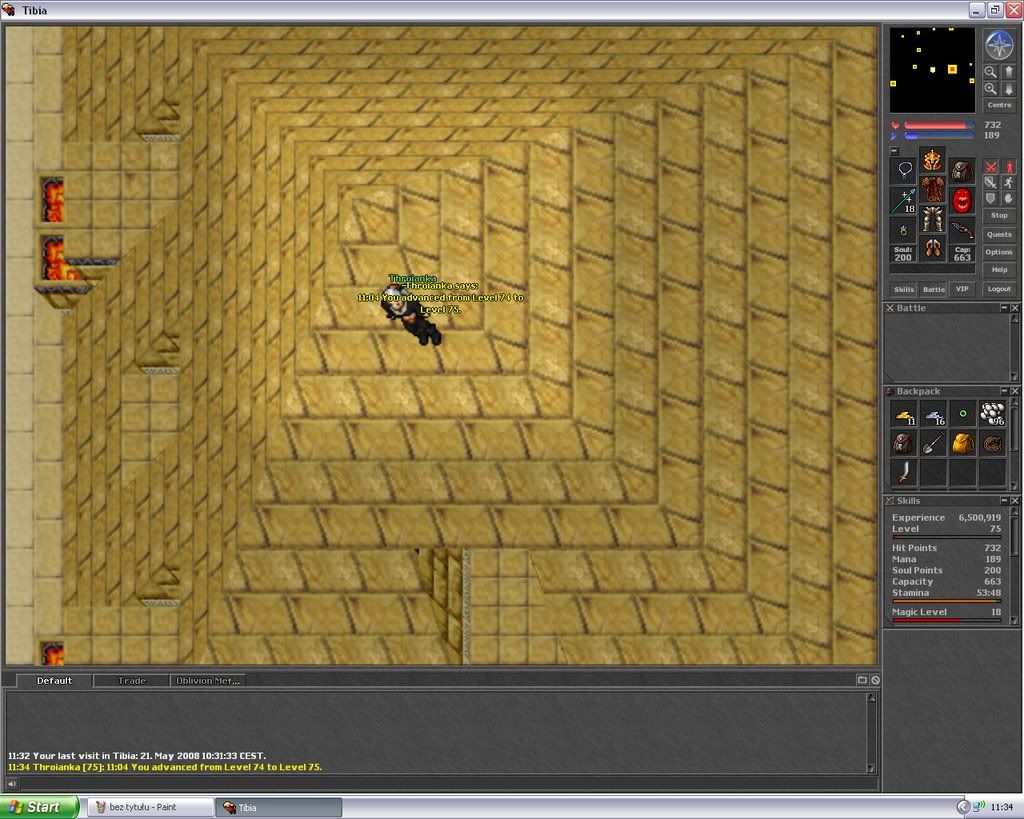Enable defensive fighting mode
This screenshot has height=819, width=1024.
coord(991,199)
